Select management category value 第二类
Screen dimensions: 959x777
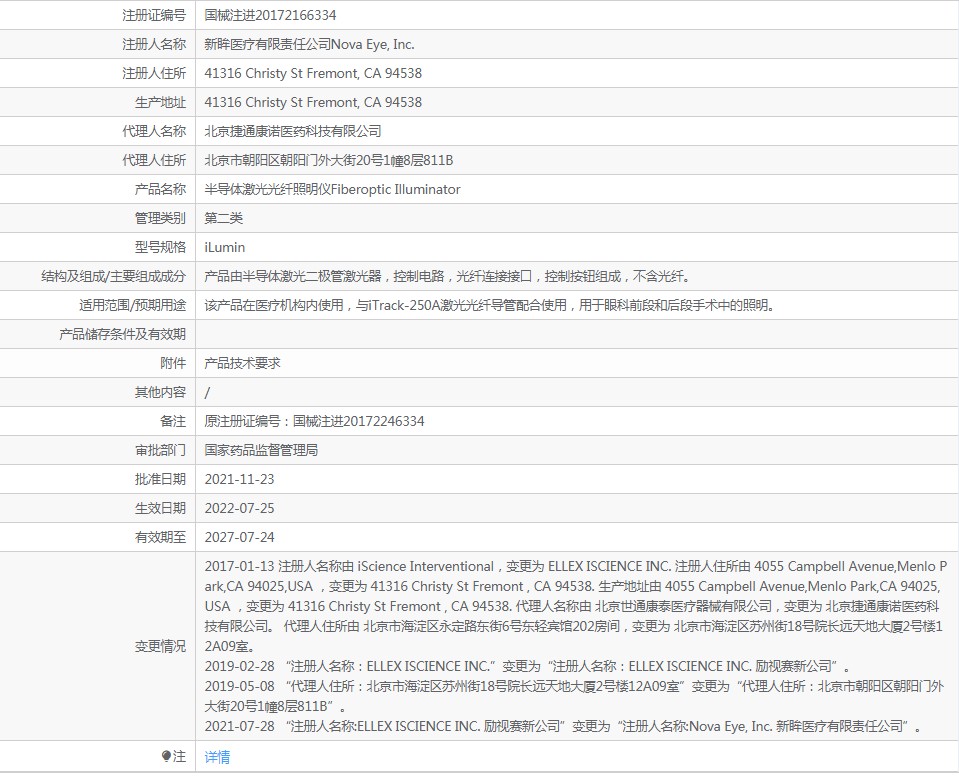(224, 218)
